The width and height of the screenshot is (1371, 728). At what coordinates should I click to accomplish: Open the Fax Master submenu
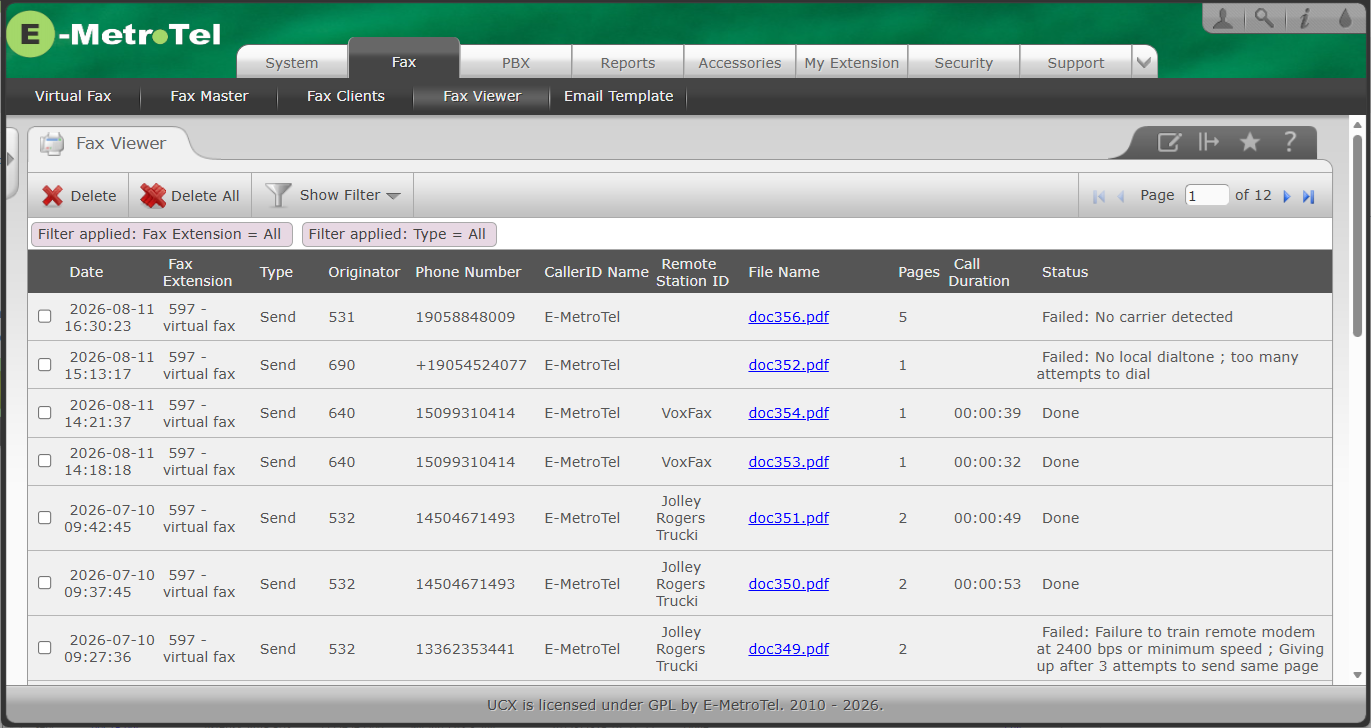209,96
